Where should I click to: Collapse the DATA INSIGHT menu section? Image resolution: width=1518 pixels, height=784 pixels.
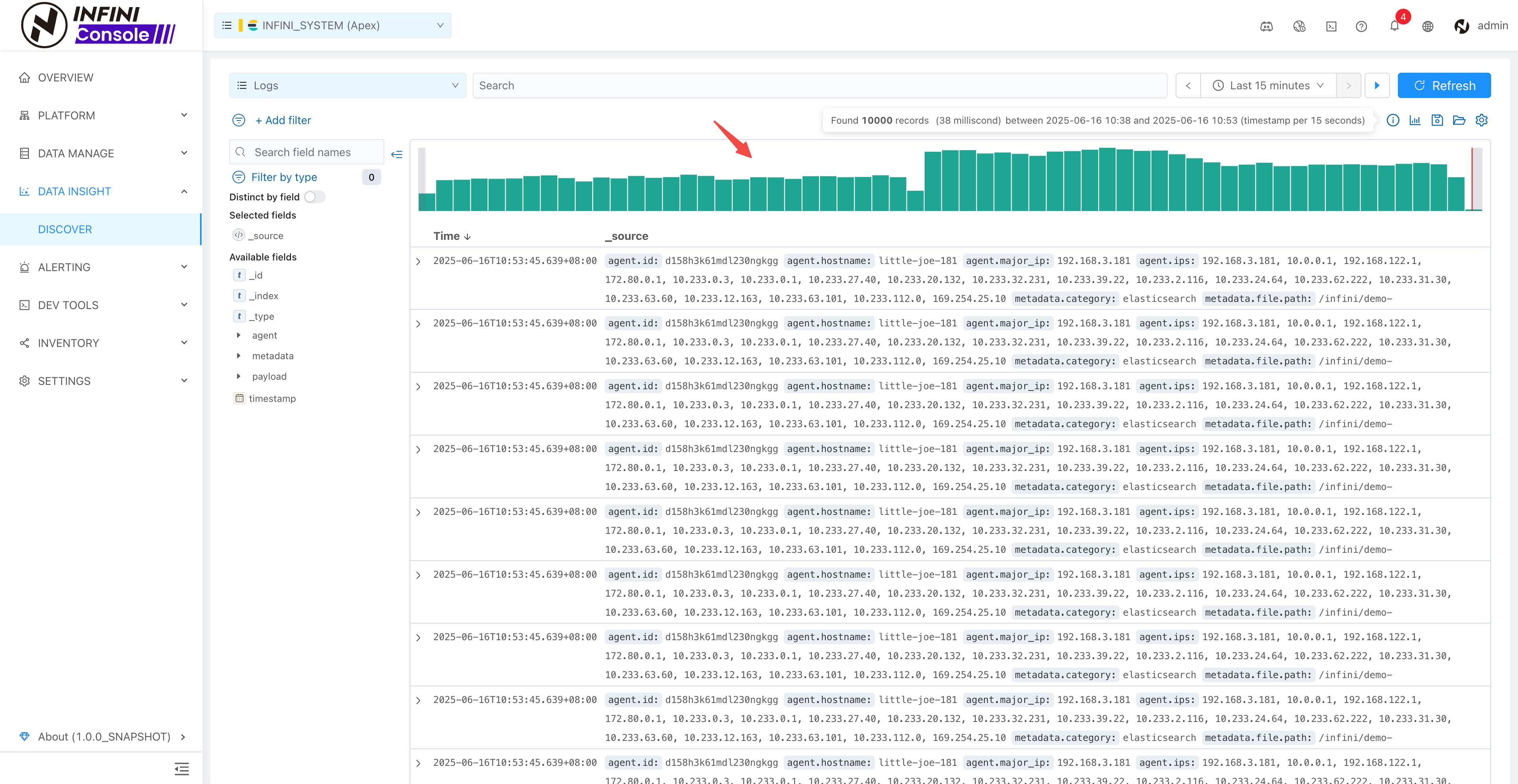101,191
